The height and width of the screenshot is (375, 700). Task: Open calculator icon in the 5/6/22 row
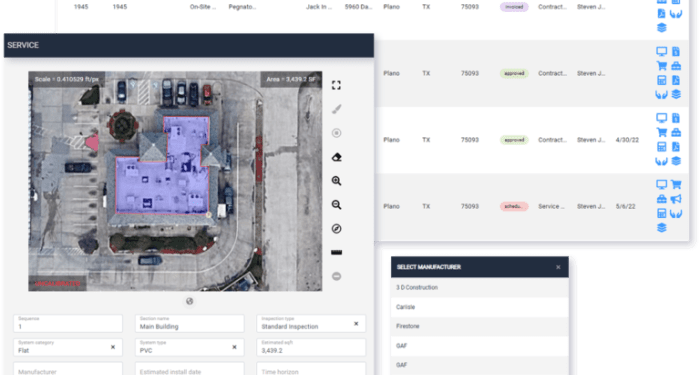662,213
